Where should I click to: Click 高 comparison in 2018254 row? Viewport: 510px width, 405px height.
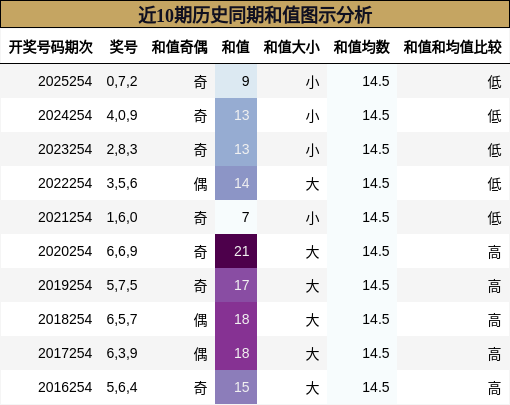495,320
